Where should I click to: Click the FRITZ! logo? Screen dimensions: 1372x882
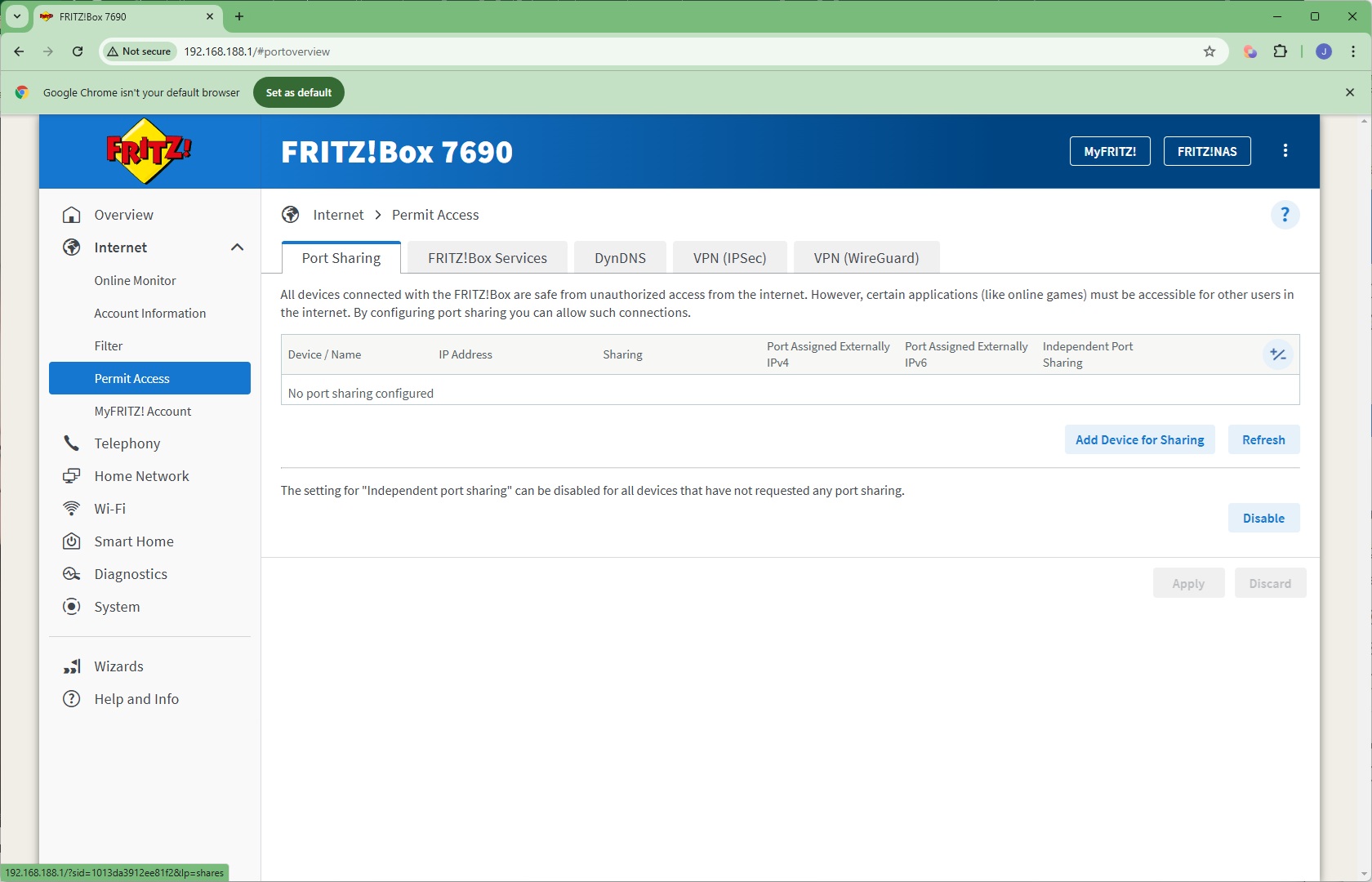click(x=149, y=151)
